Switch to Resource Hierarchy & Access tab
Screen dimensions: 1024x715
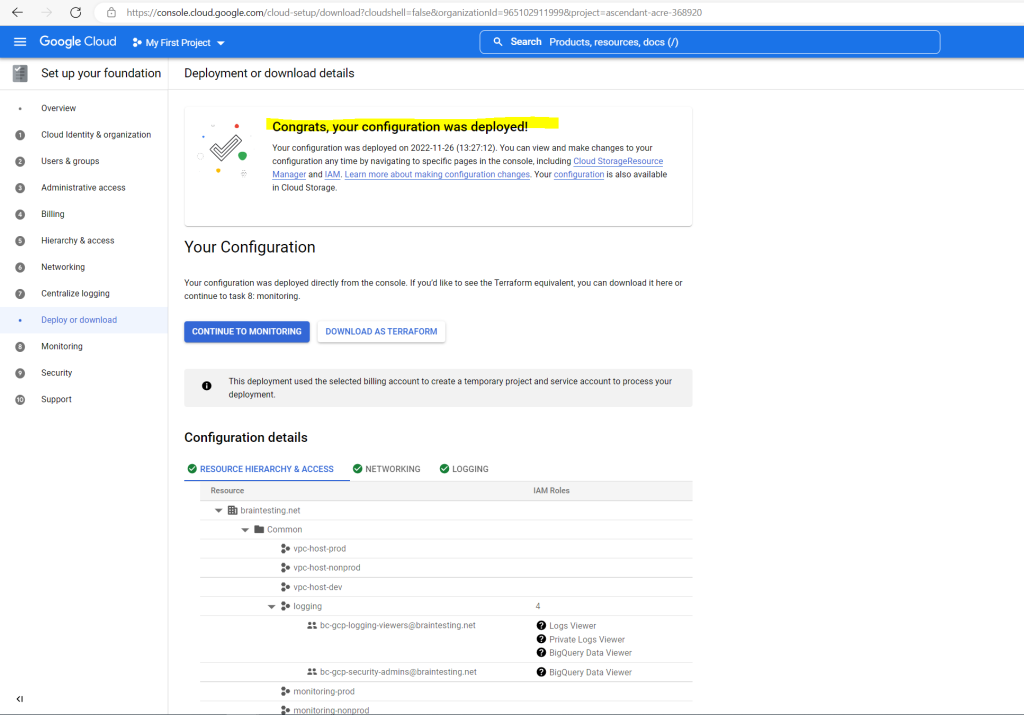[x=260, y=469]
